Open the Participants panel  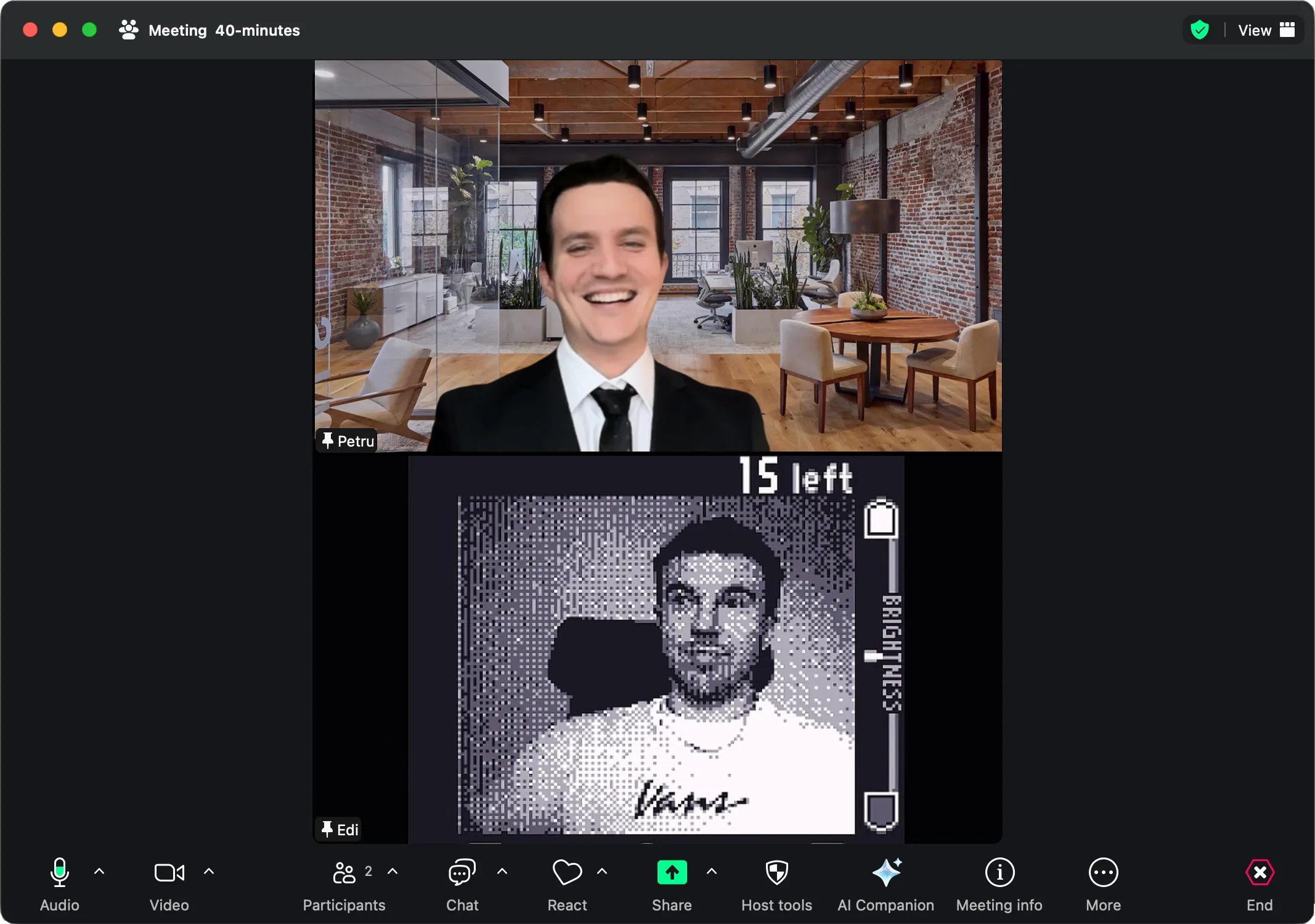click(344, 872)
